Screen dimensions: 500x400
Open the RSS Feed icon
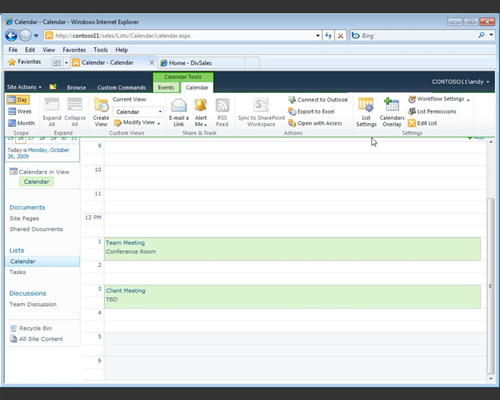click(x=222, y=105)
